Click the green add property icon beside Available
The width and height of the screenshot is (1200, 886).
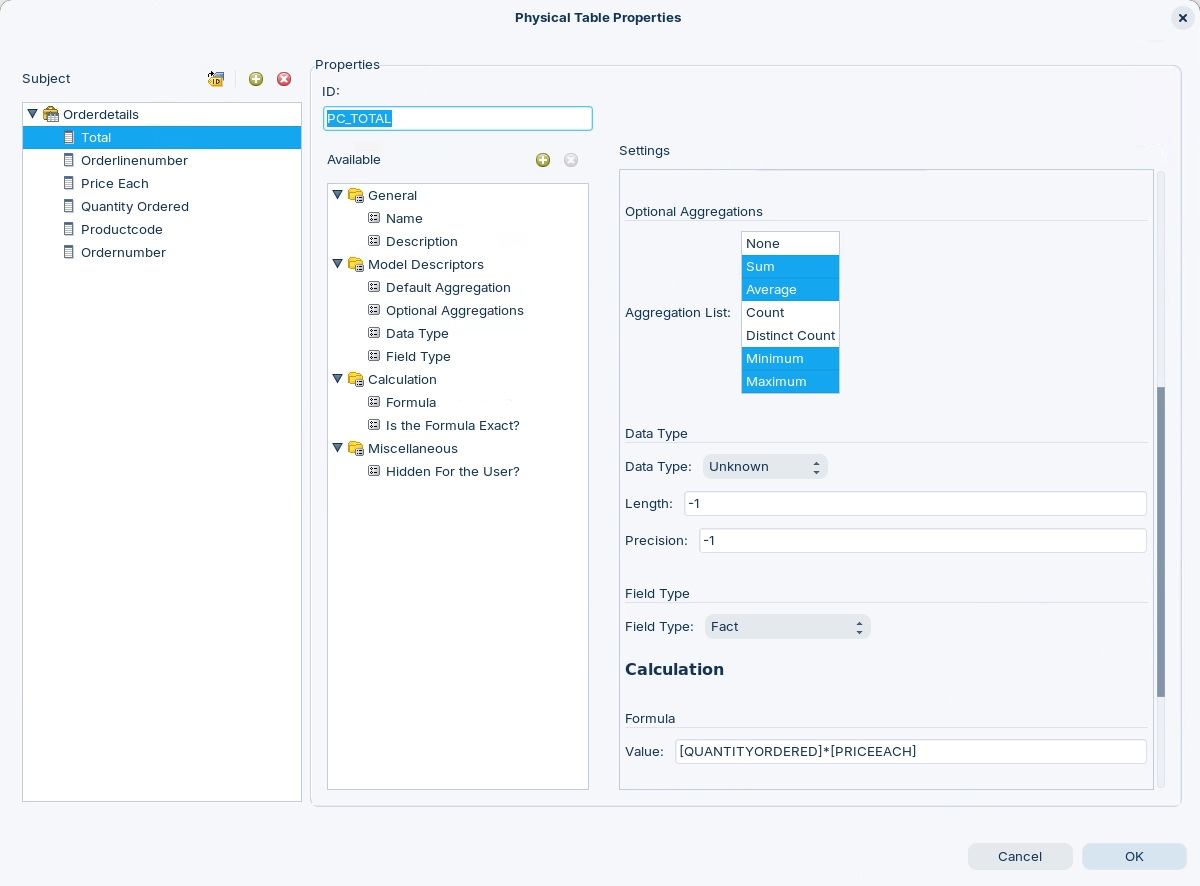[543, 160]
